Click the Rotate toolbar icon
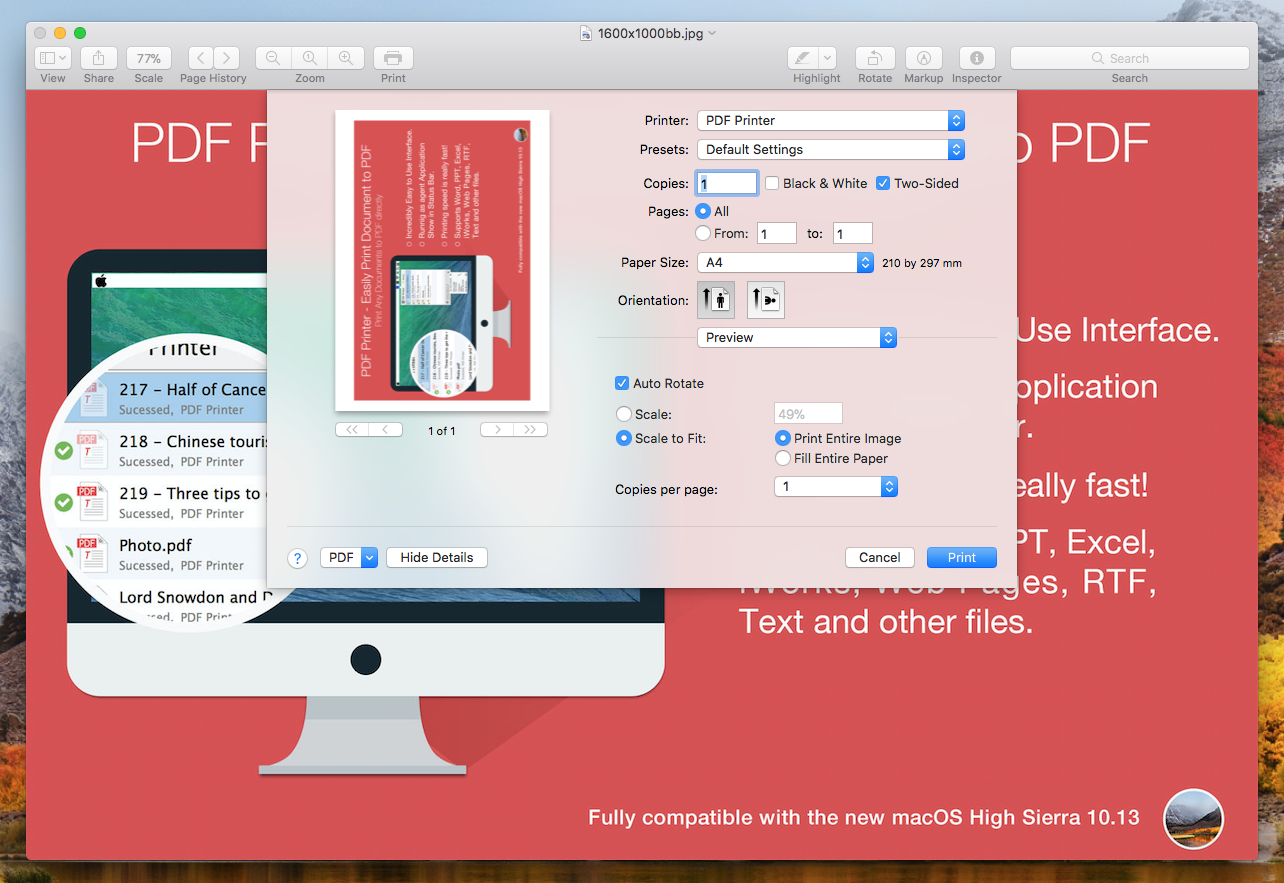Viewport: 1284px width, 883px height. tap(875, 58)
